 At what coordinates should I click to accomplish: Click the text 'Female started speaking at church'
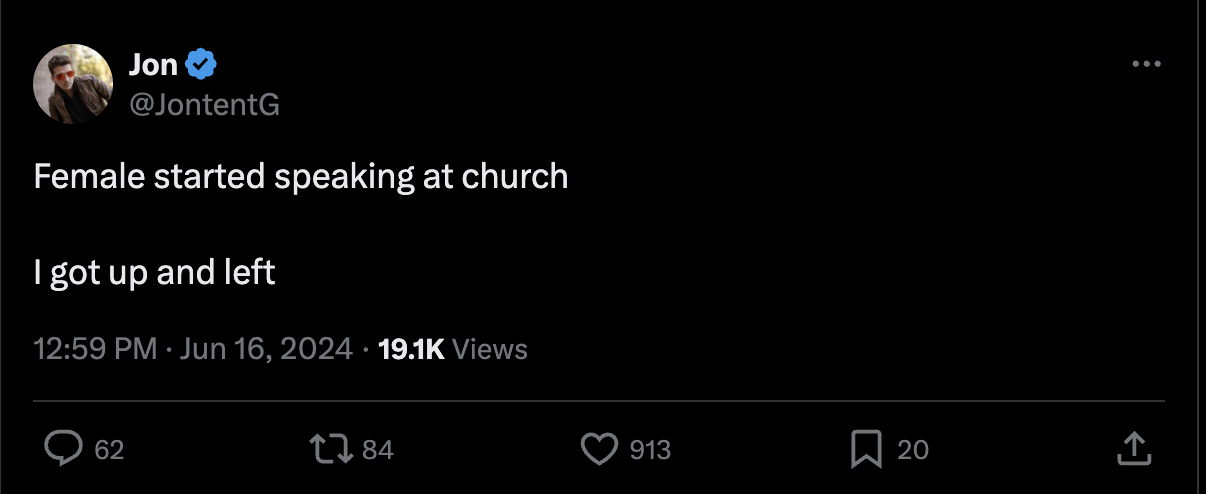[x=300, y=177]
